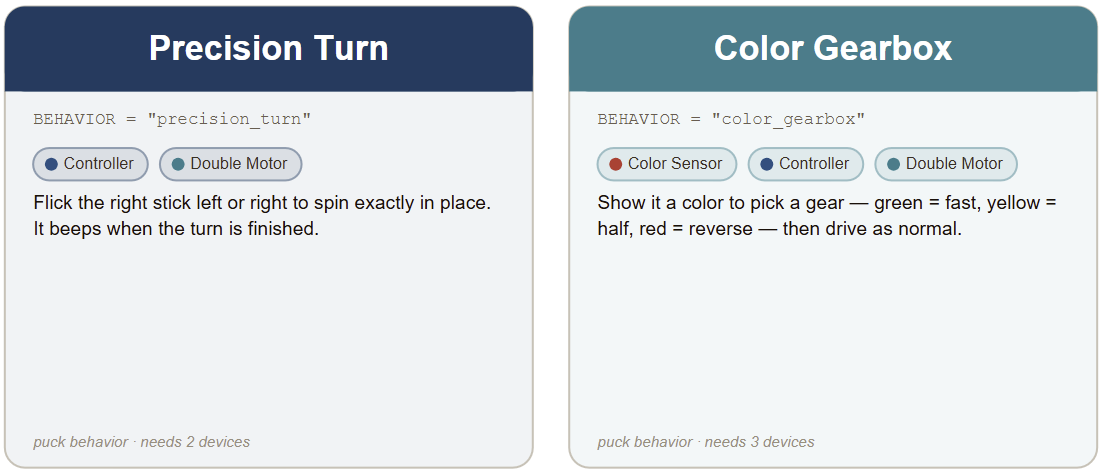Select the Controller chip in Color Gearbox
This screenshot has height=472, width=1104.
point(805,164)
